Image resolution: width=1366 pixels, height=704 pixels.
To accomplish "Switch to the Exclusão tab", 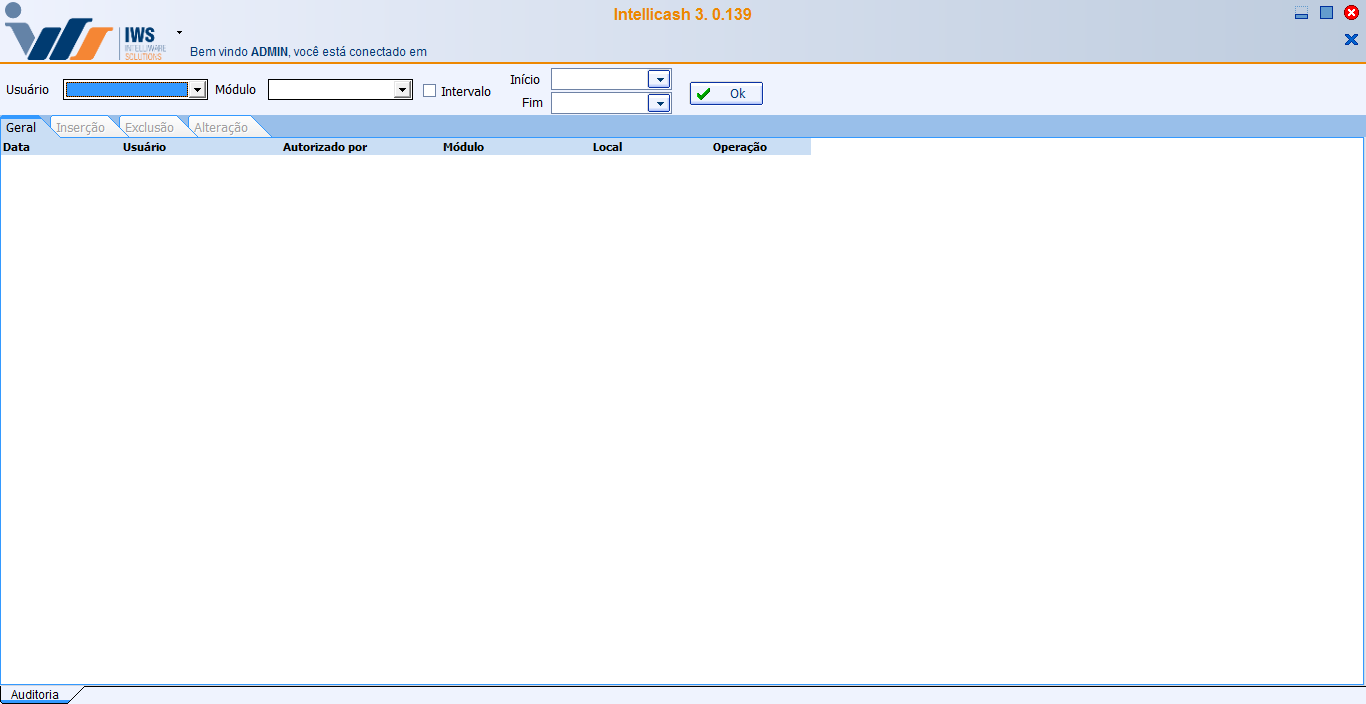I will [149, 128].
